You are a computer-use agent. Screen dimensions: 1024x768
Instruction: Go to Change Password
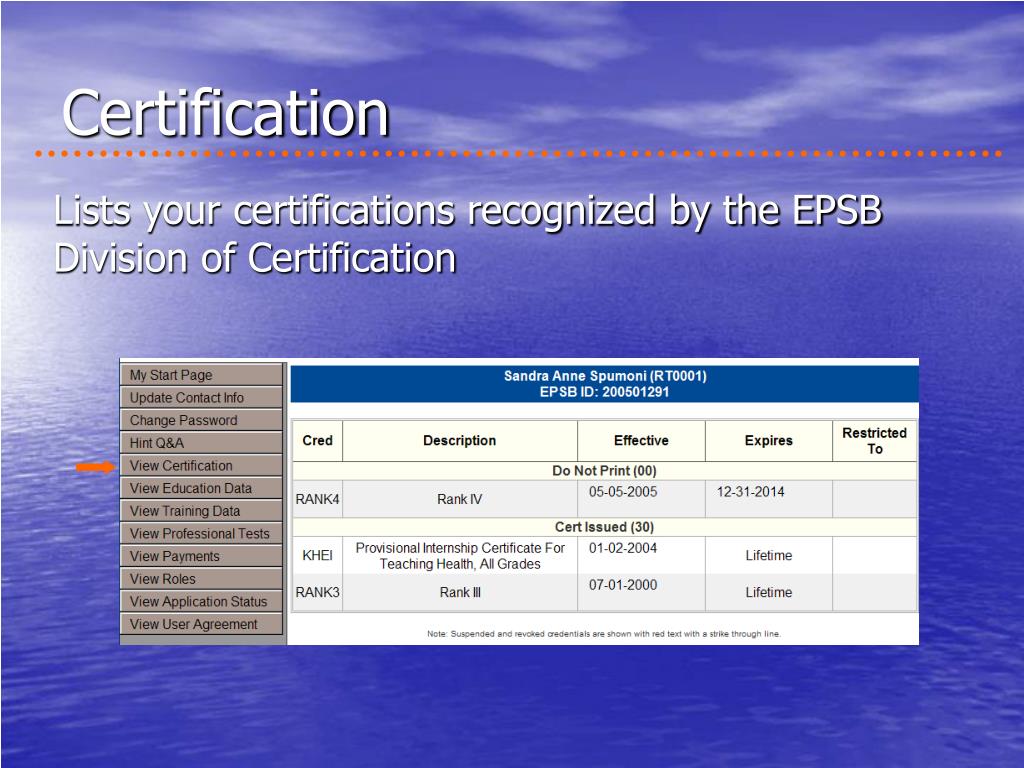(x=201, y=420)
